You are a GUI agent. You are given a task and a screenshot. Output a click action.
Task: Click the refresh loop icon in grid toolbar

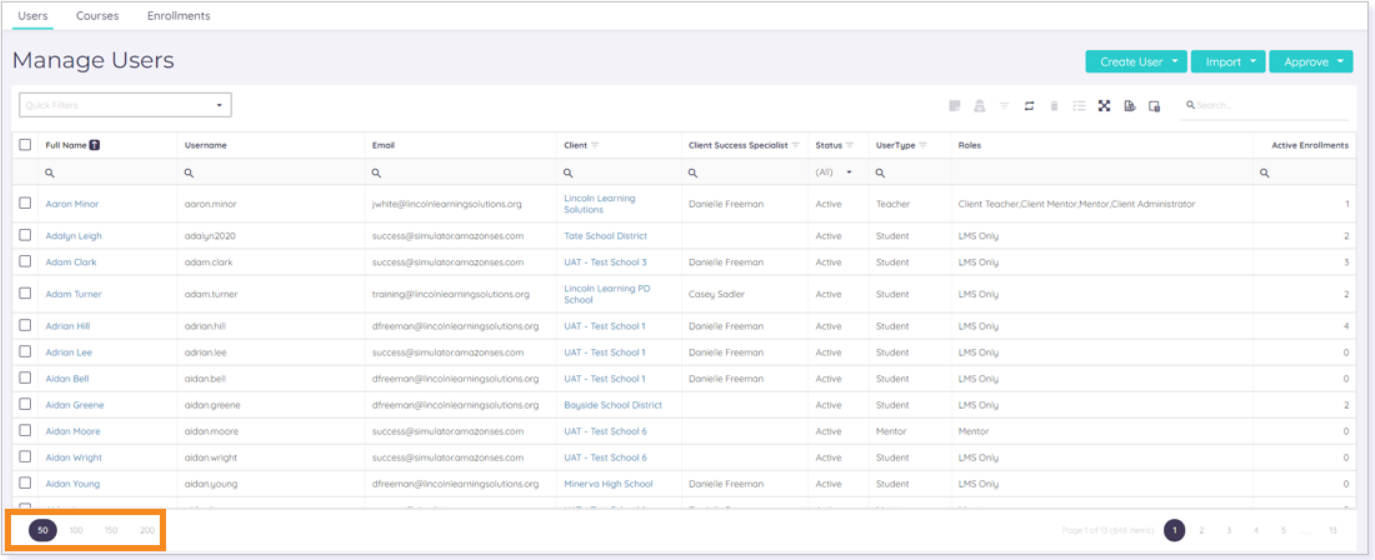tap(1029, 106)
